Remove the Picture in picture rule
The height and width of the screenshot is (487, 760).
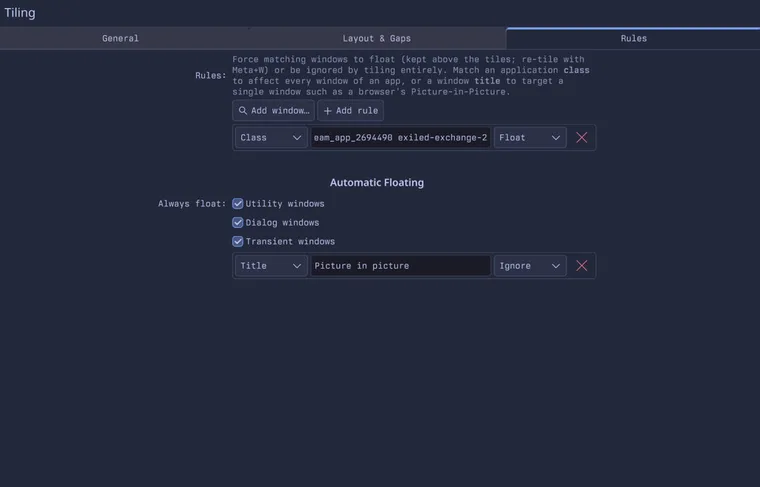pyautogui.click(x=582, y=266)
